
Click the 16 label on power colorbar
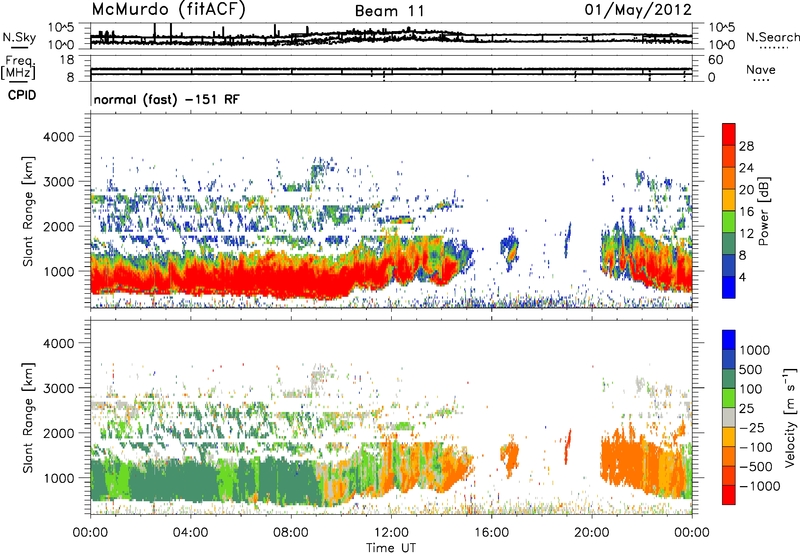(x=746, y=212)
